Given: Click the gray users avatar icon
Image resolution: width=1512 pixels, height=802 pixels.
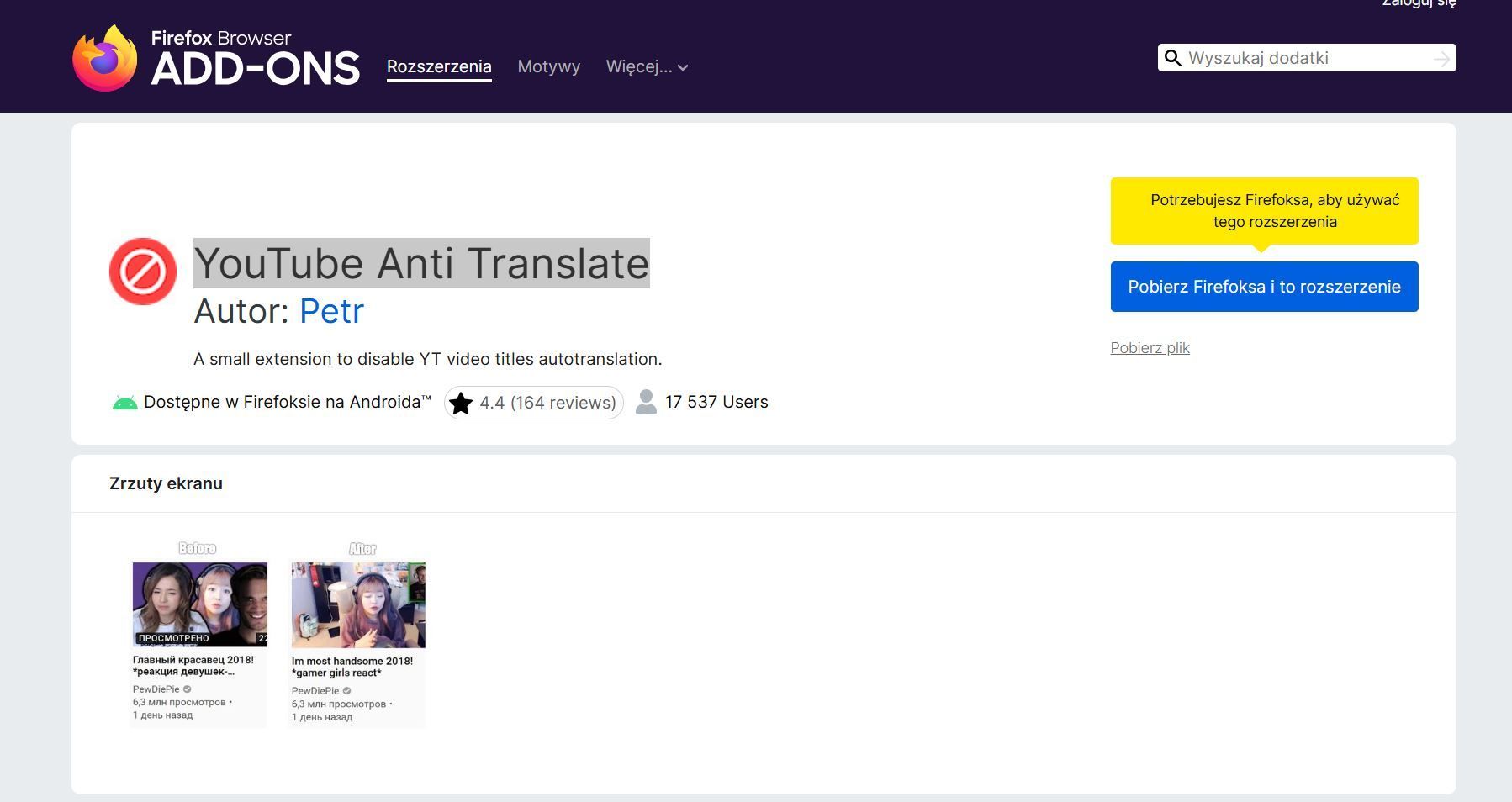Looking at the screenshot, I should coord(646,402).
